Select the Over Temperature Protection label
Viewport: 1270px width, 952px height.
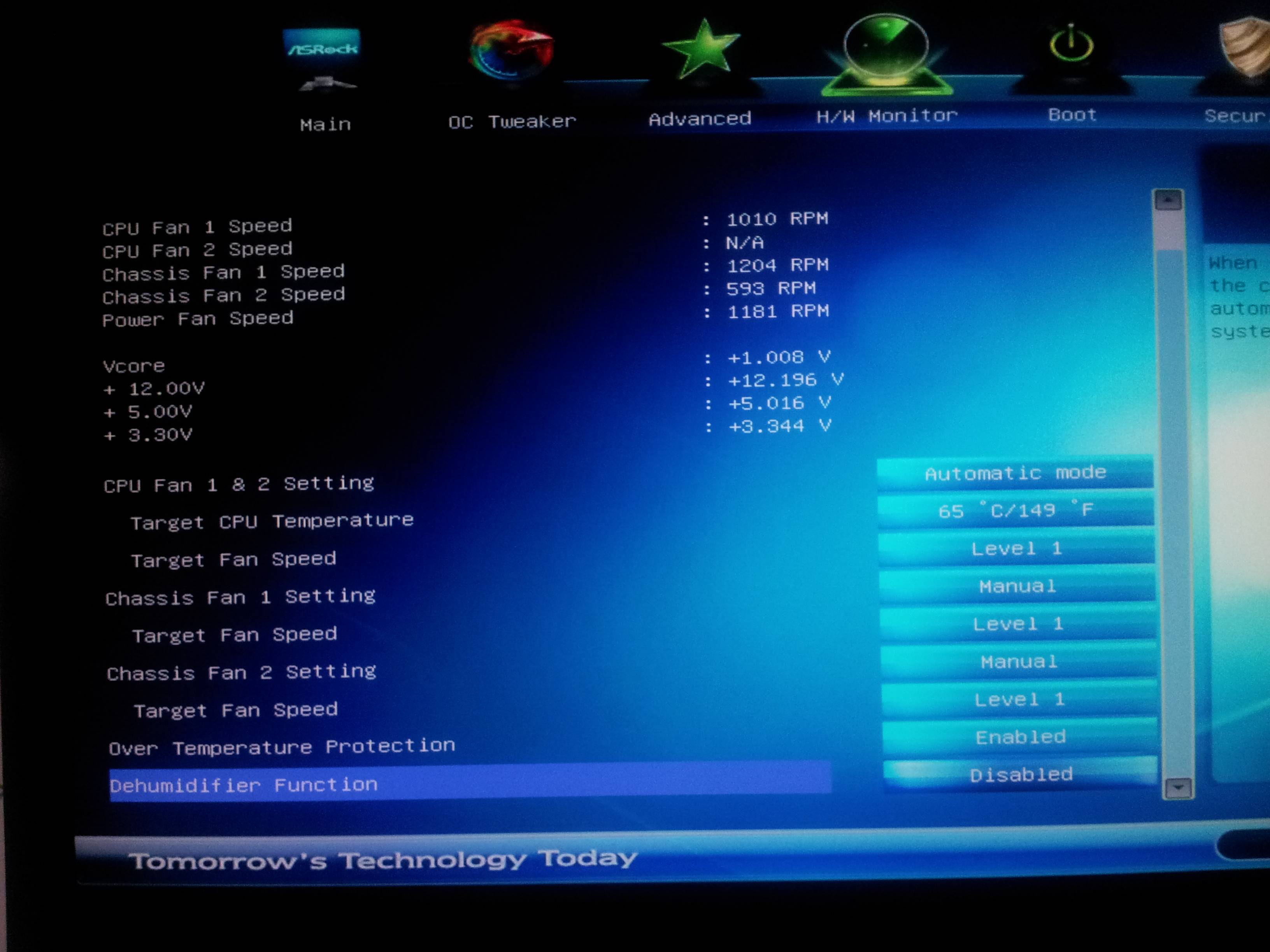coord(281,747)
